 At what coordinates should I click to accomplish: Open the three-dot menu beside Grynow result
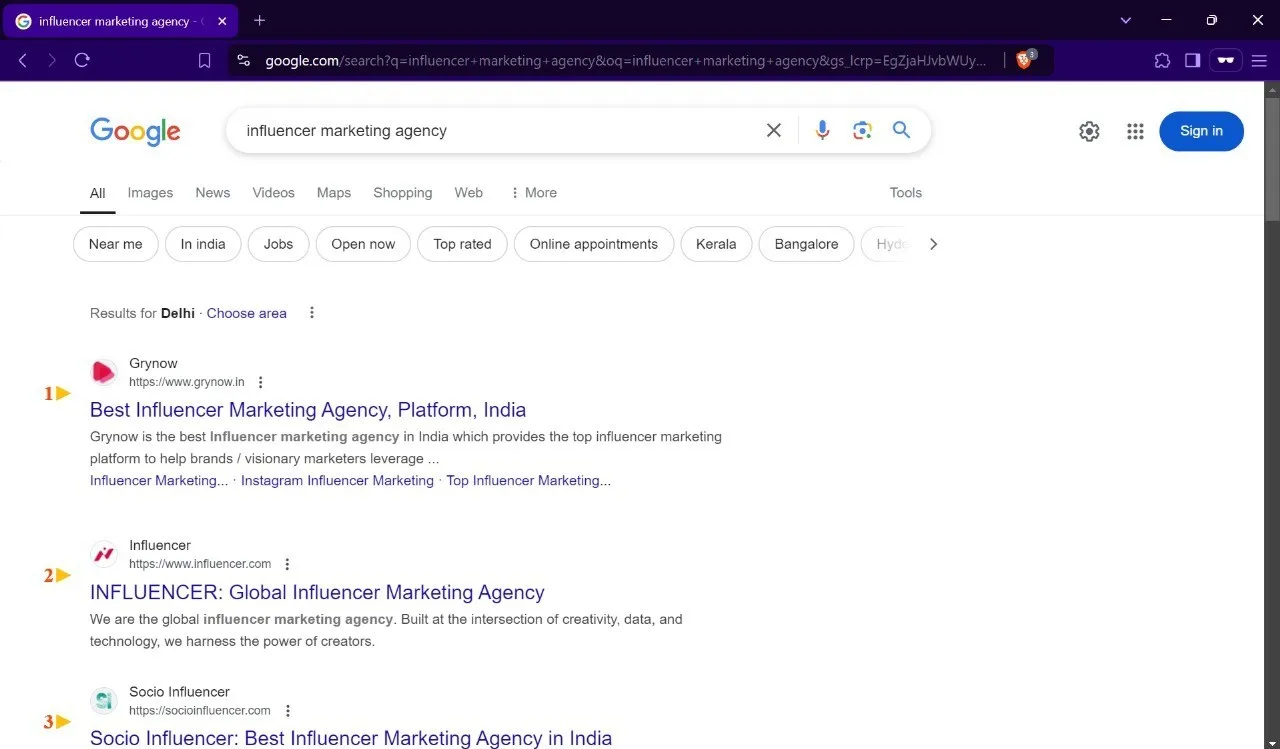pyautogui.click(x=260, y=382)
